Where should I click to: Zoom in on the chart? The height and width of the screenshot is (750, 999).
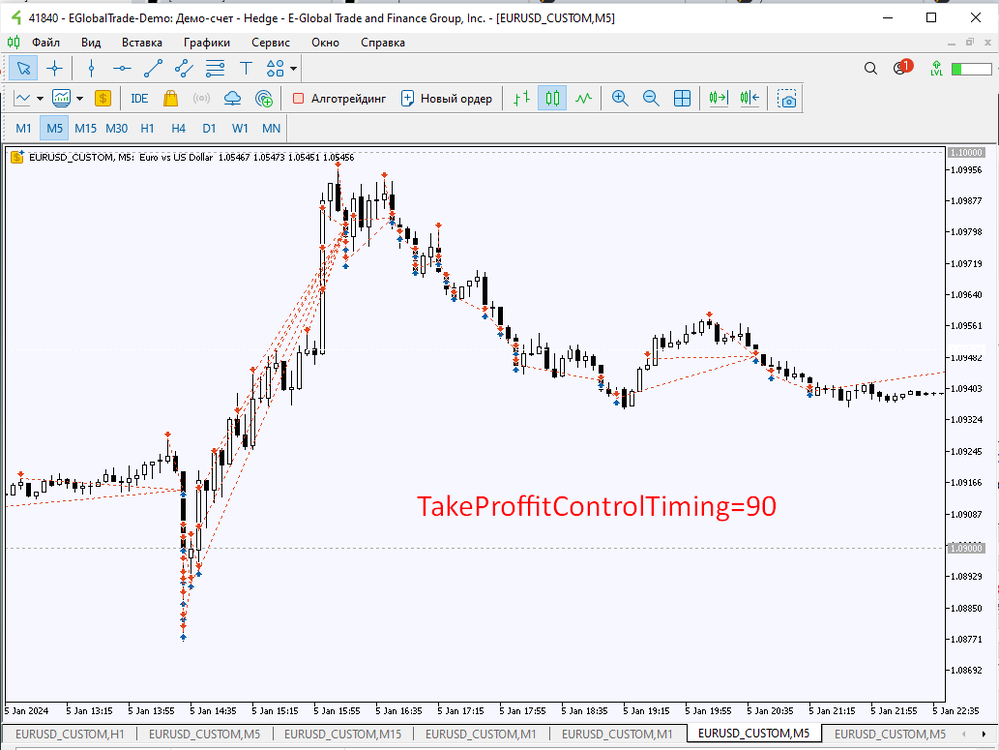point(620,99)
